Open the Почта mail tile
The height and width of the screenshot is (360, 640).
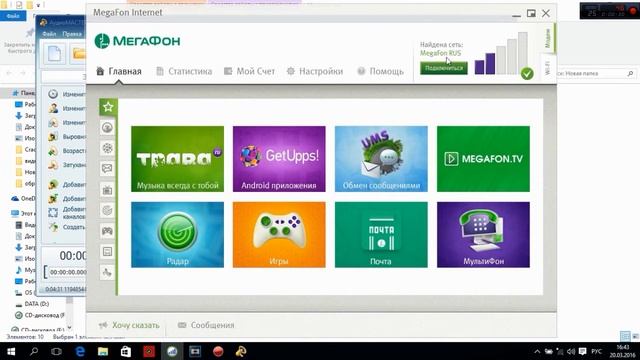click(381, 235)
